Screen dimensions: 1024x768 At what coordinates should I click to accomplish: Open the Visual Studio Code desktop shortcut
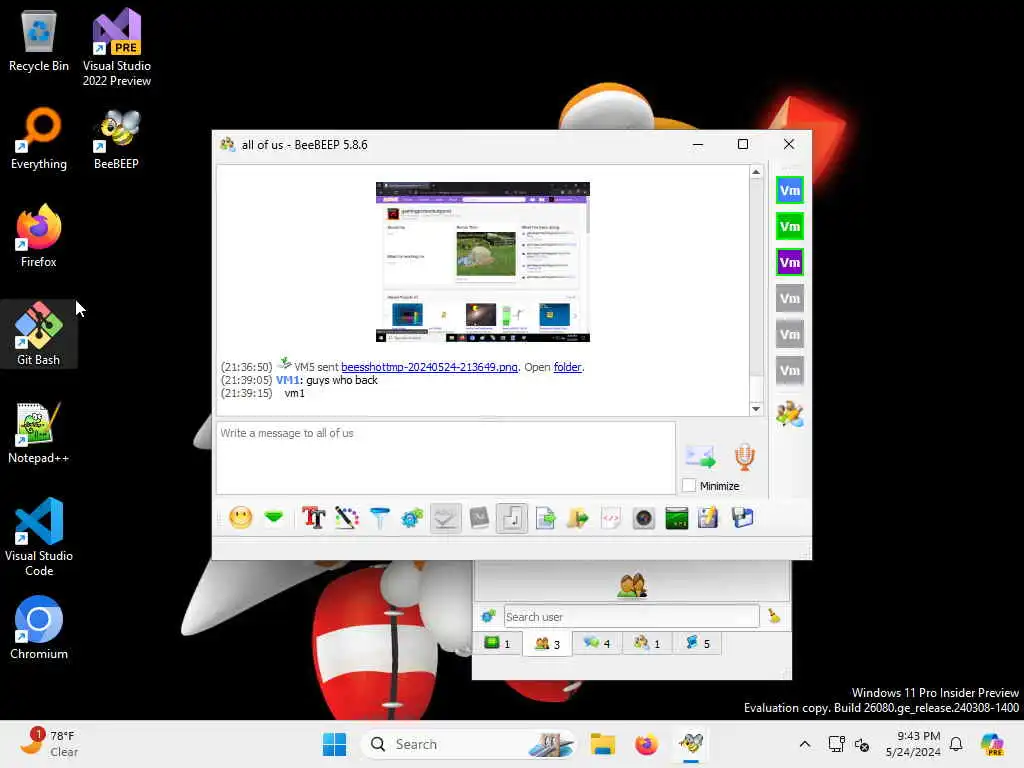[39, 537]
